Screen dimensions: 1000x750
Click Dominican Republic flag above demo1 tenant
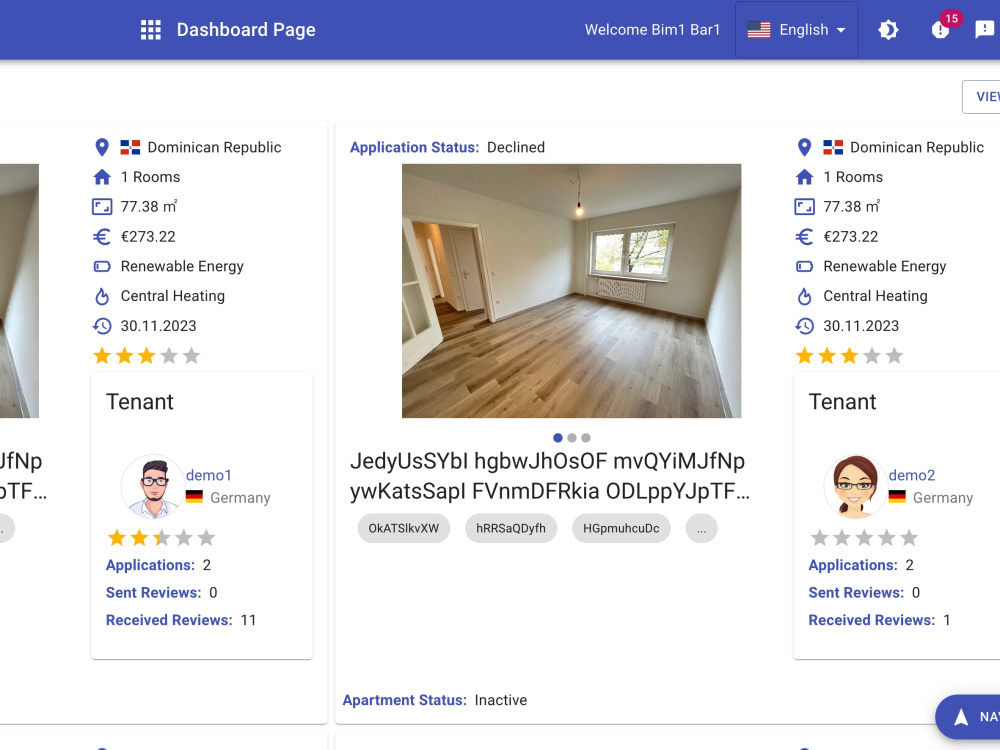(x=130, y=147)
